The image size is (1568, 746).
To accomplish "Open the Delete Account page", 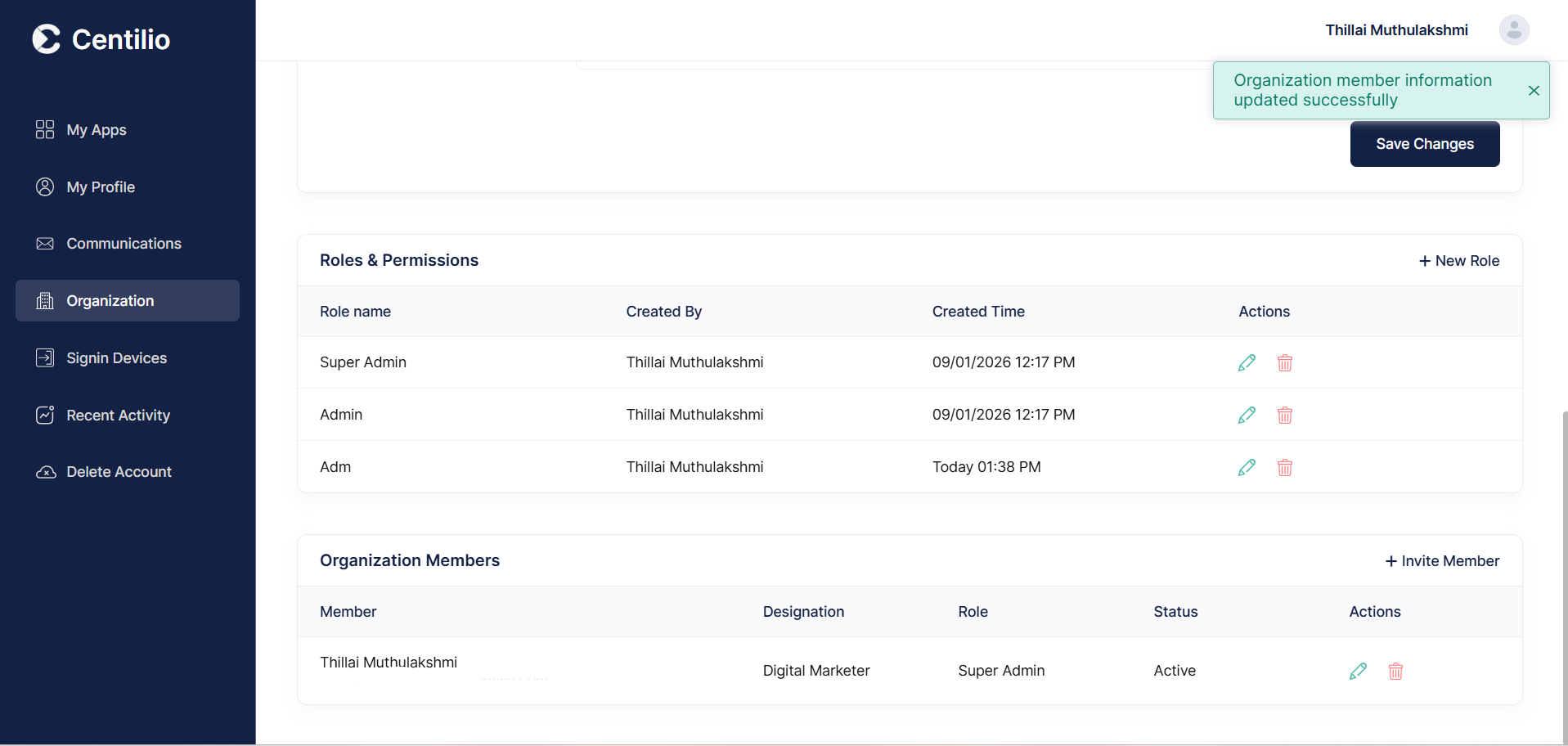I will (119, 471).
